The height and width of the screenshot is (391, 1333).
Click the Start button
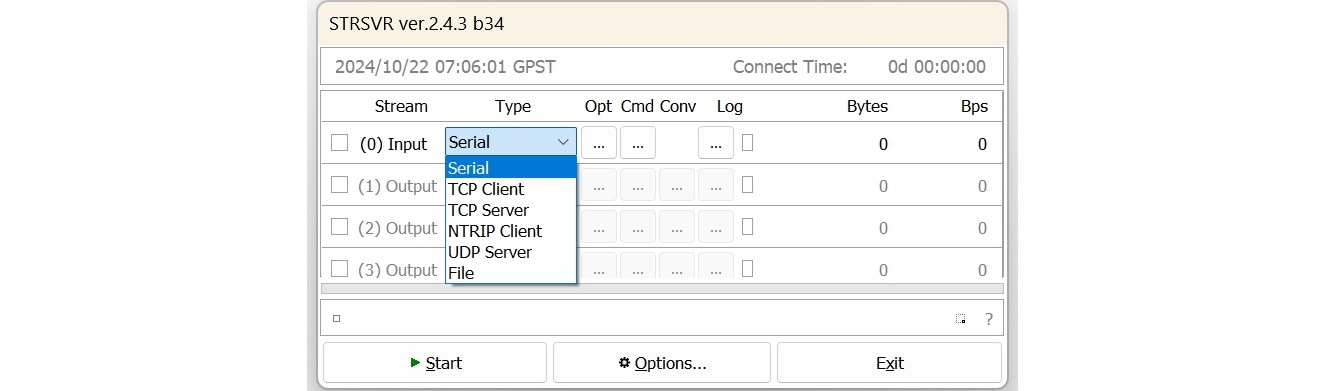(x=435, y=363)
